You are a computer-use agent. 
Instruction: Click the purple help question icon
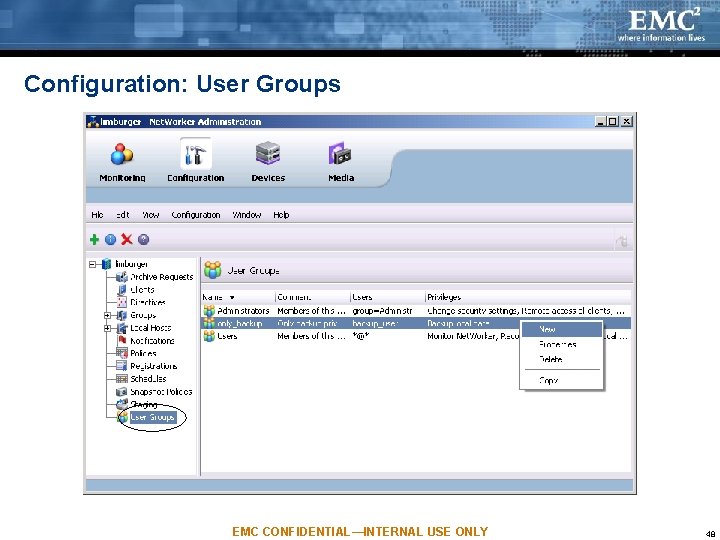pos(143,239)
